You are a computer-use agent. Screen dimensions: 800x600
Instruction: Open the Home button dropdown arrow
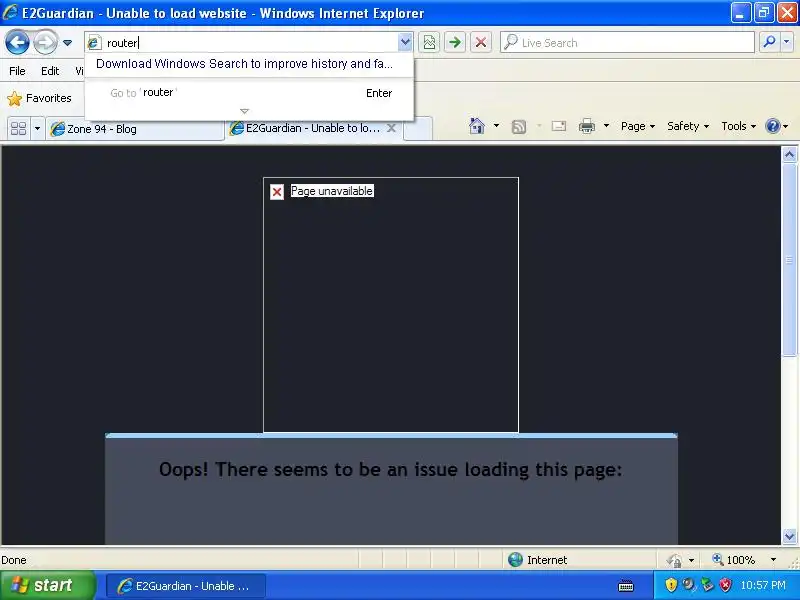496,126
